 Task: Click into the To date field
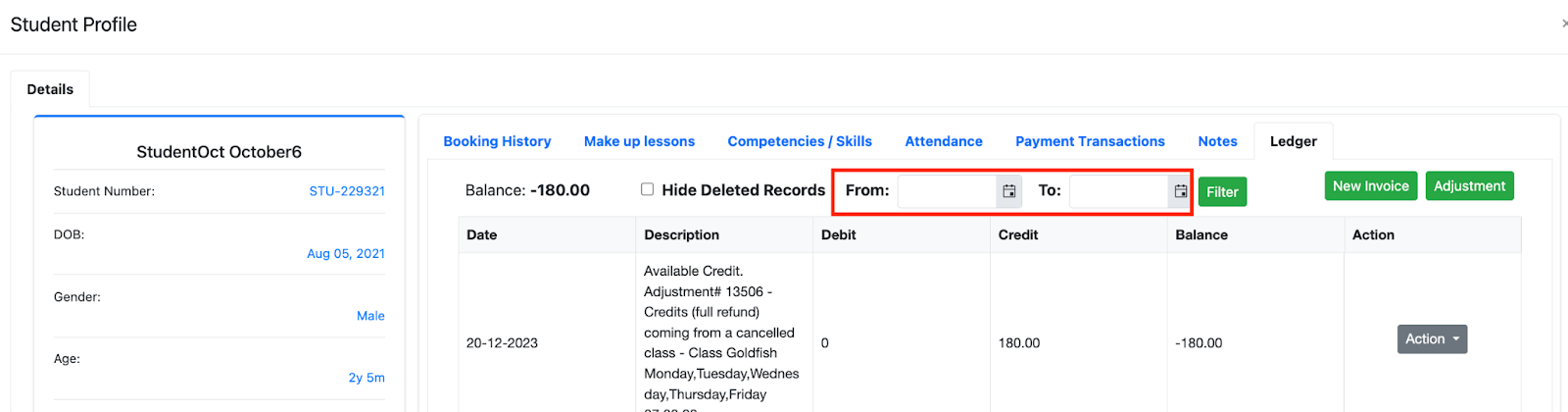(1118, 191)
